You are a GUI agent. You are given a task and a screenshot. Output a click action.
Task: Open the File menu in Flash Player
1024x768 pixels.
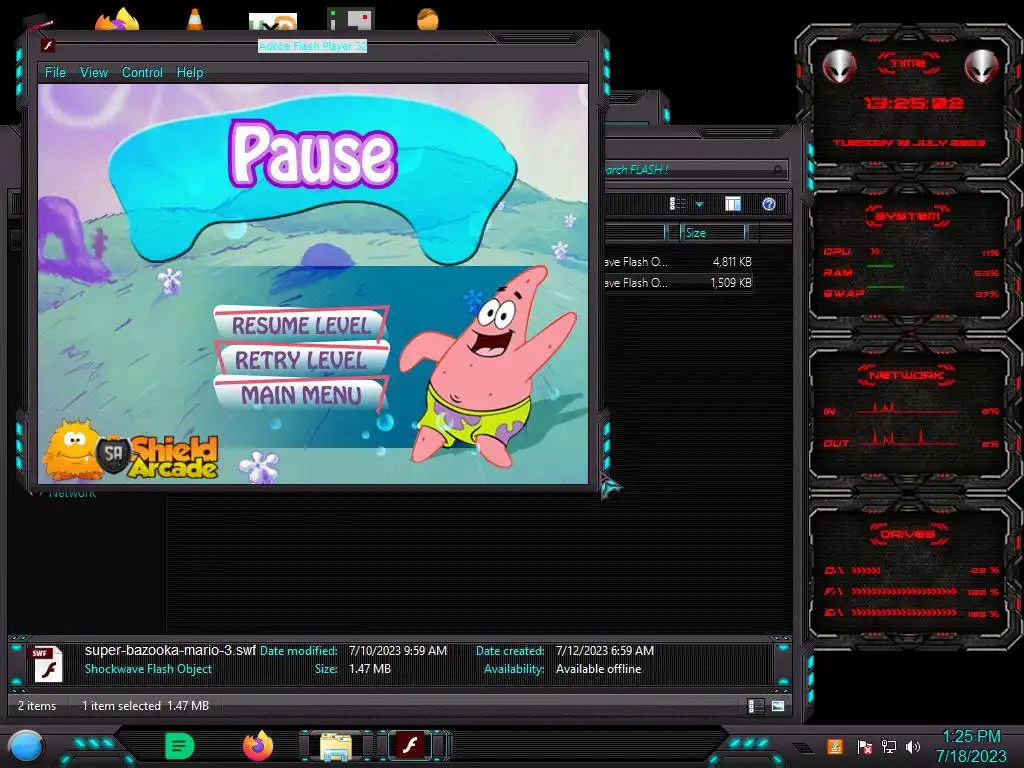click(x=55, y=72)
